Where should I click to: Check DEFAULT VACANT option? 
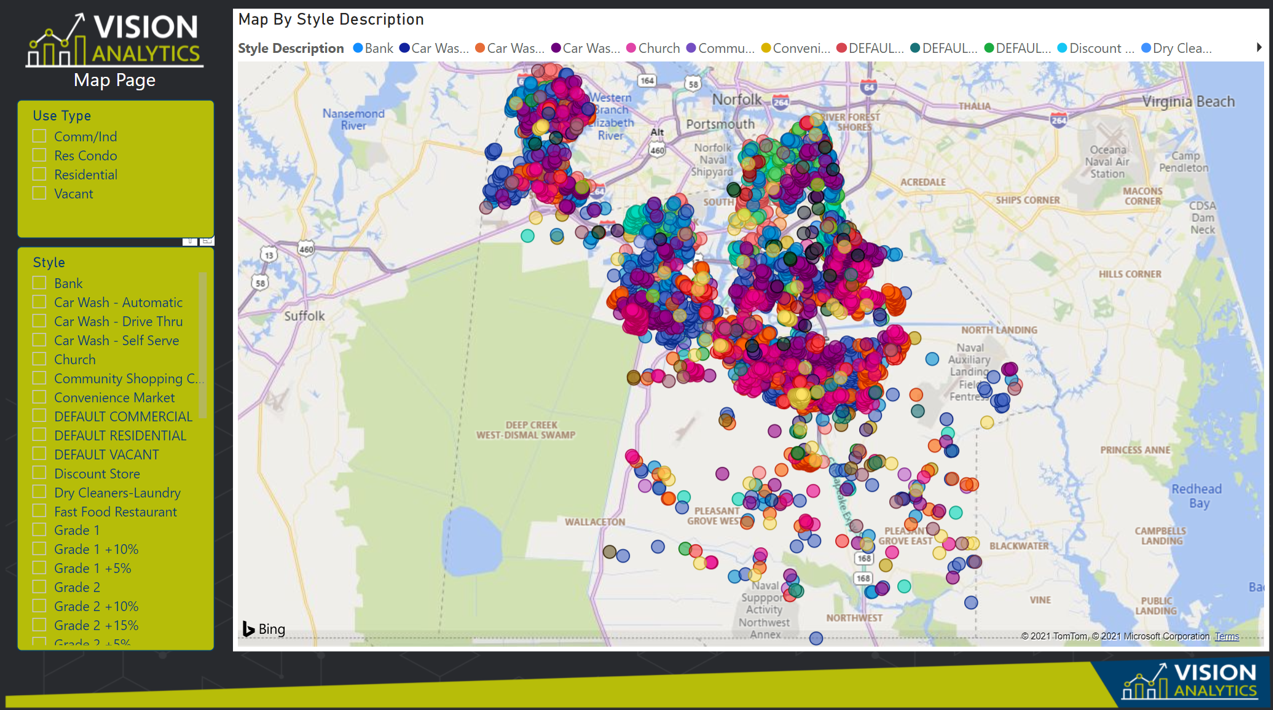tap(39, 454)
